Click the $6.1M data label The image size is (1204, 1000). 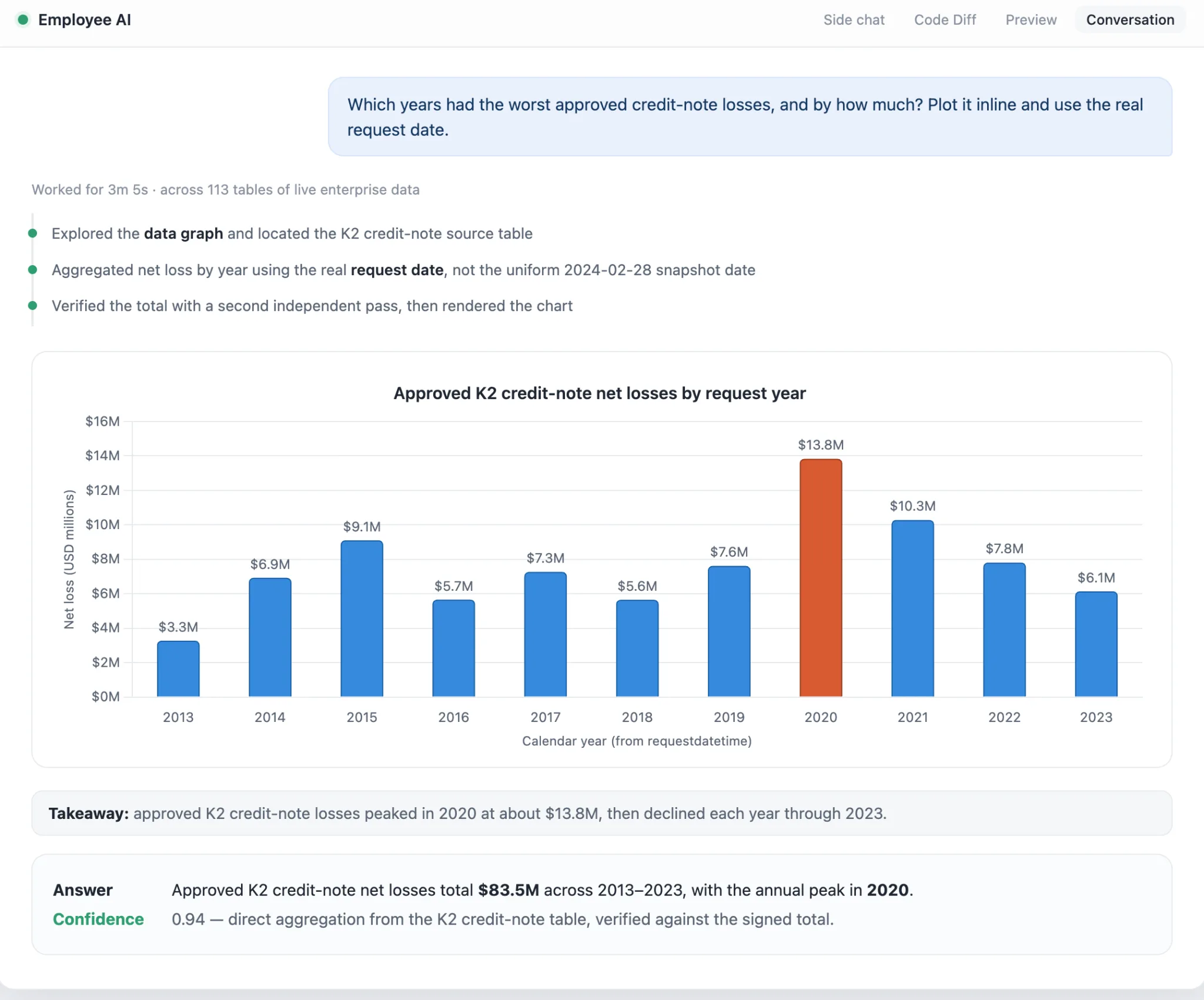(1096, 578)
